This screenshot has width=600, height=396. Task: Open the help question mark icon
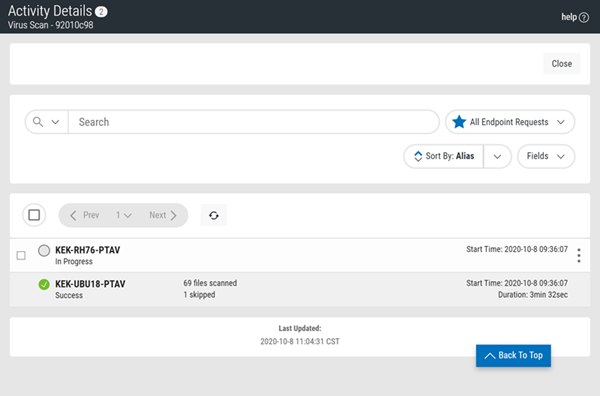pos(584,18)
